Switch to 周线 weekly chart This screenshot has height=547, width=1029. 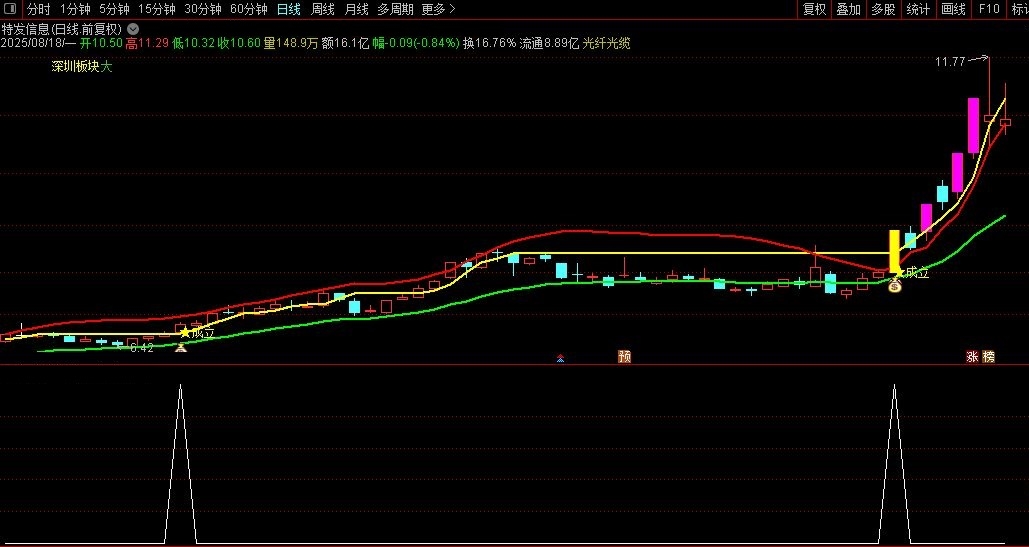point(323,9)
